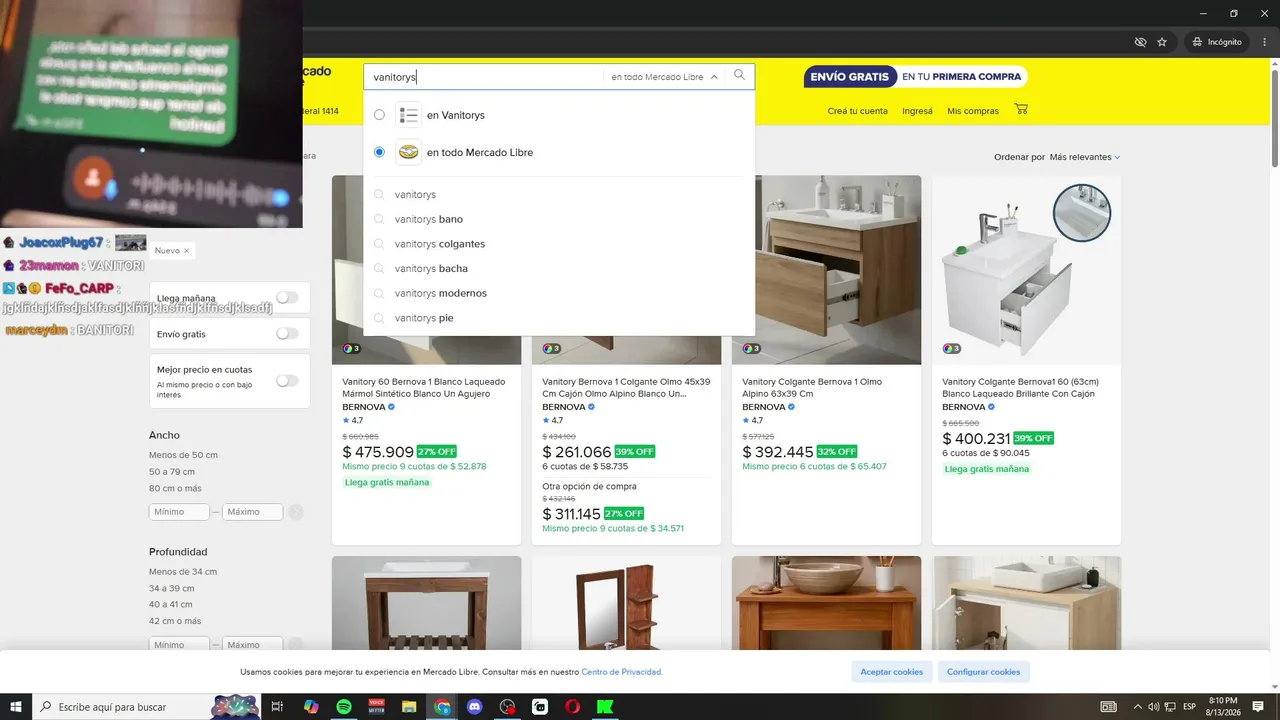Image resolution: width=1280 pixels, height=720 pixels.
Task: Click color variants badge on Blanco Laqueado Brillante vanity
Action: (950, 348)
